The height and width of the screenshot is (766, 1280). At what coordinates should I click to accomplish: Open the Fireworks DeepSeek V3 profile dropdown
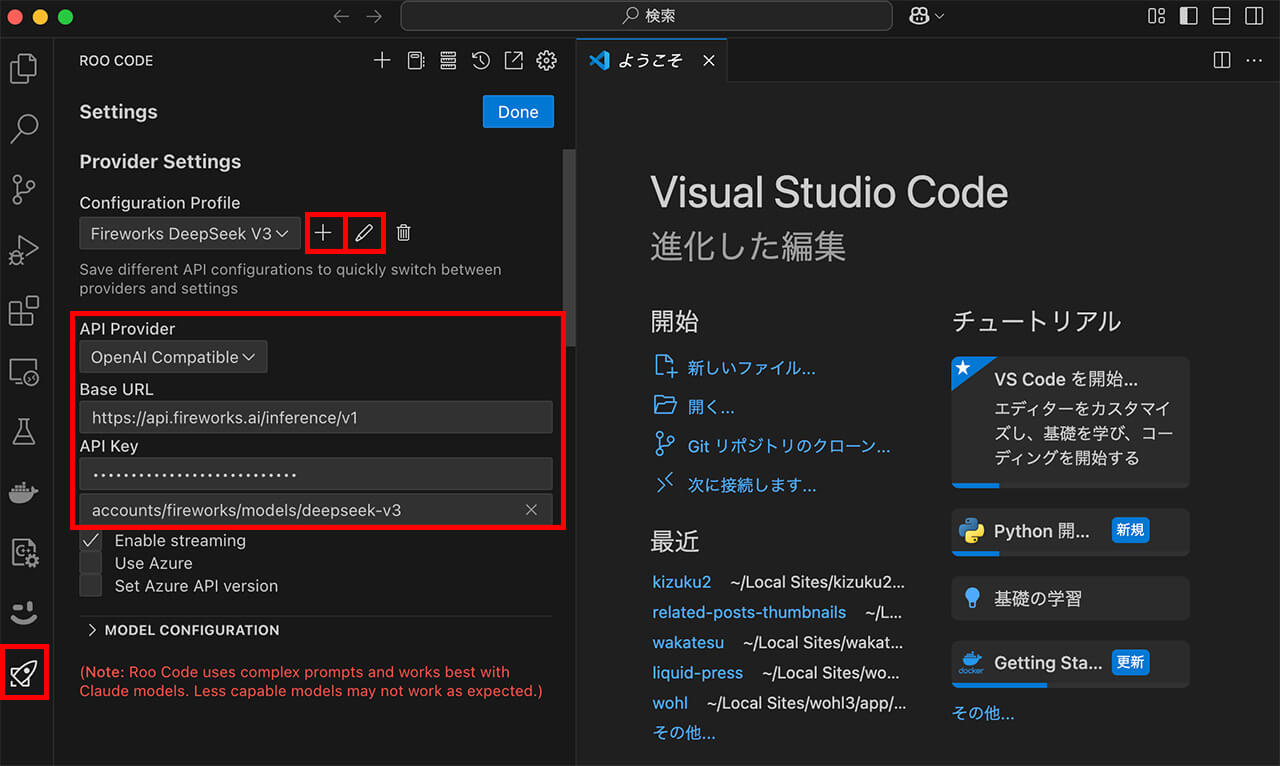click(189, 233)
